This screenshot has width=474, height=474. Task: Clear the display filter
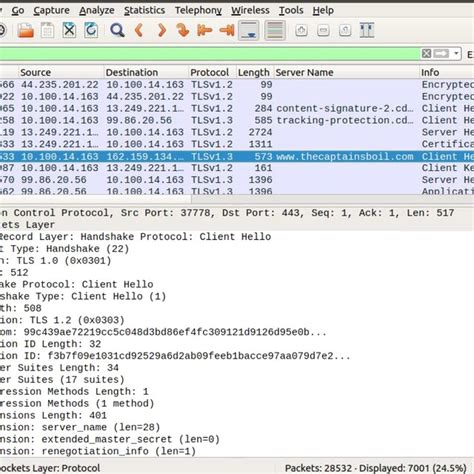click(x=426, y=53)
